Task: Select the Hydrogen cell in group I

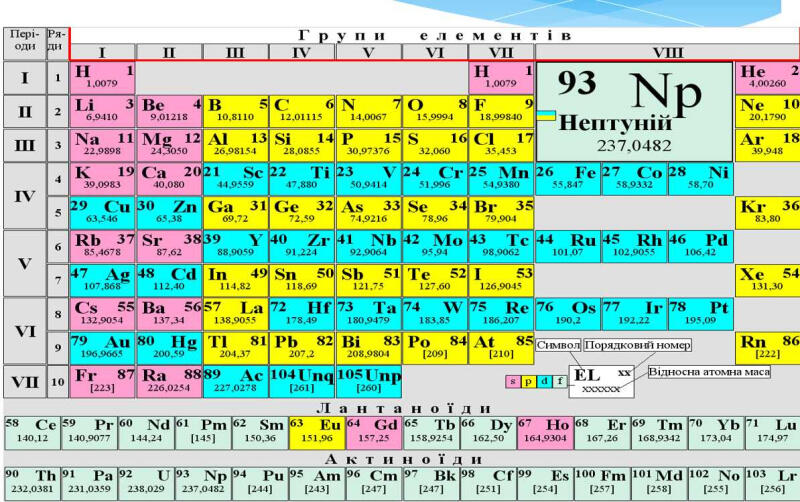Action: tap(102, 78)
